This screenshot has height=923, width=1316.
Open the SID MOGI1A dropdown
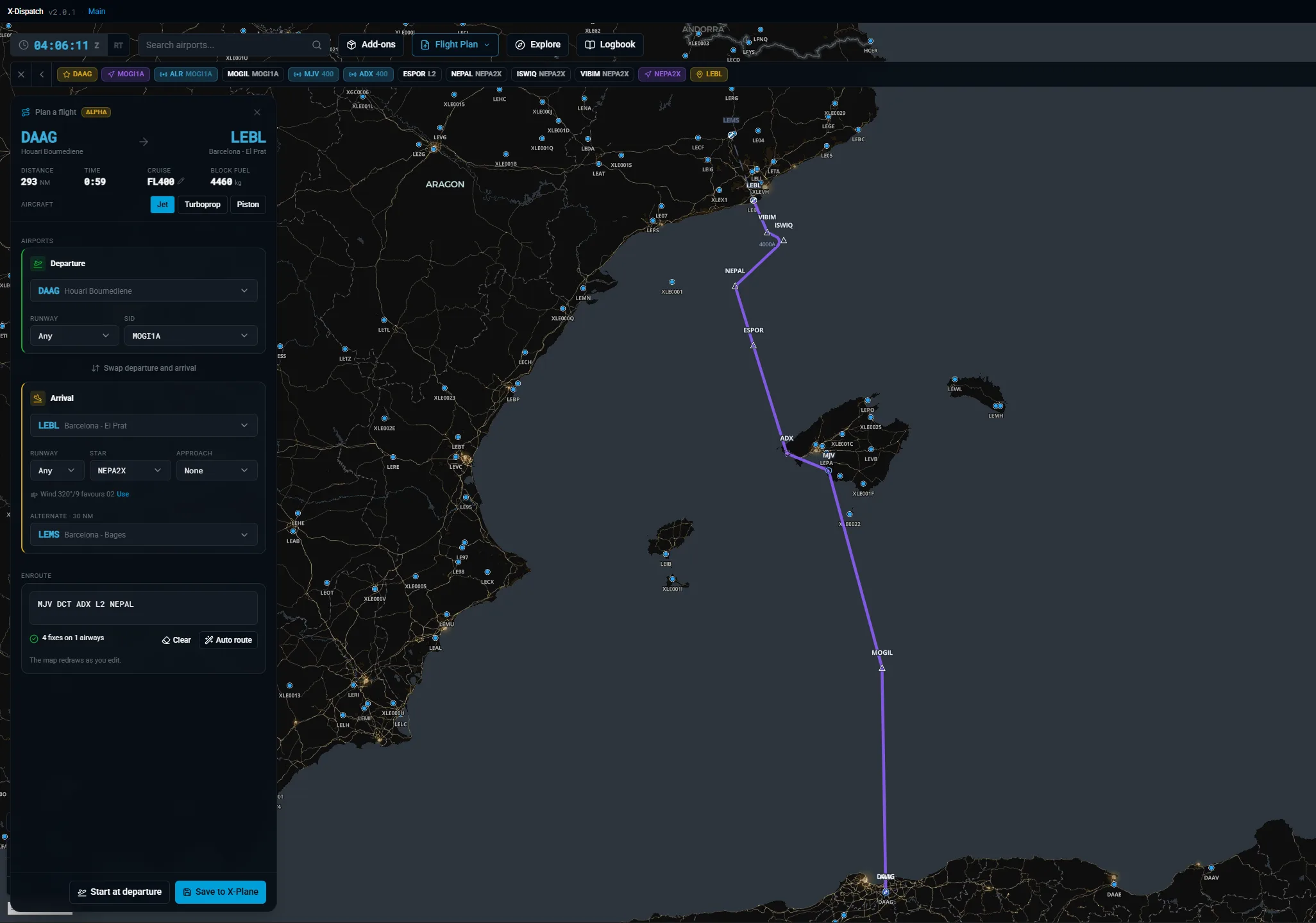coord(190,335)
